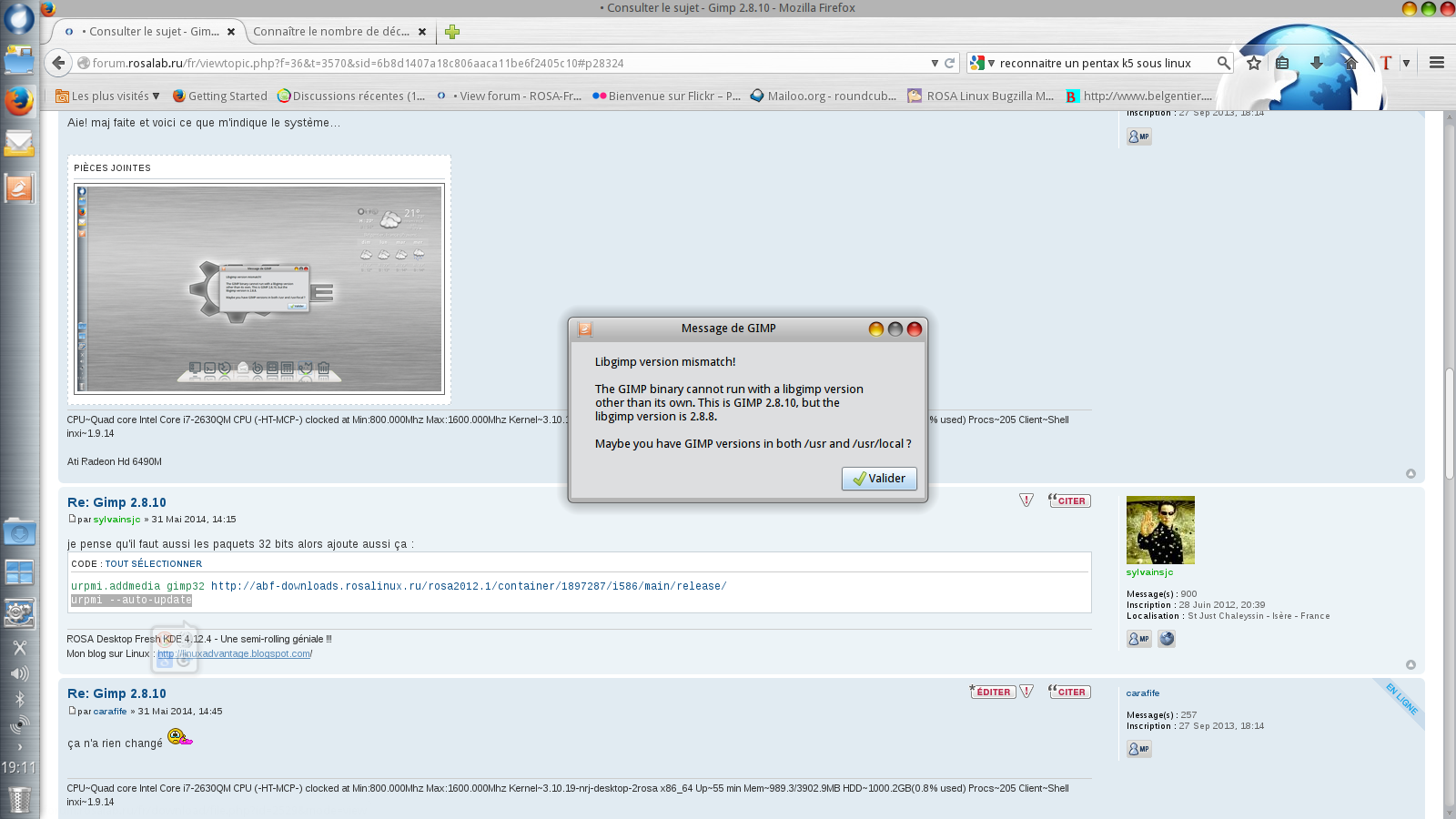Viewport: 1456px width, 819px height.
Task: Open 'Re: Gimp 2.8.10' title by carafife
Action: (x=116, y=693)
